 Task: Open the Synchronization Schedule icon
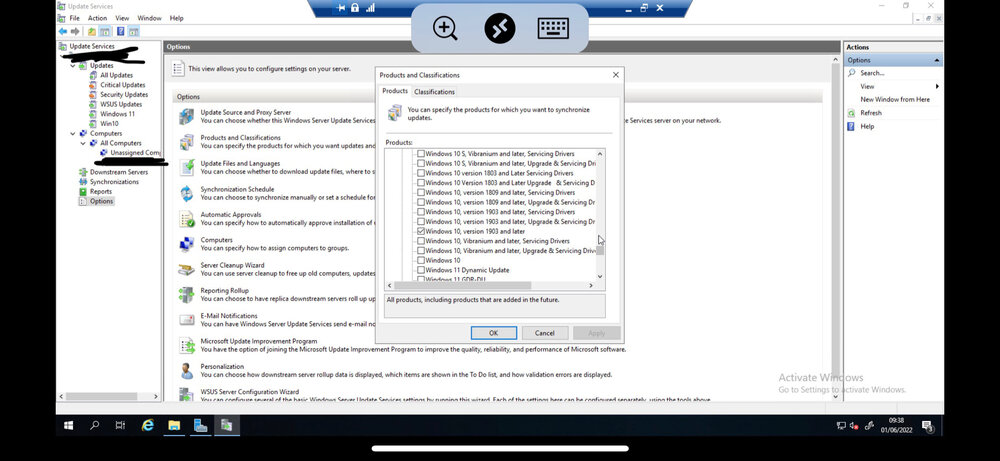[x=186, y=193]
